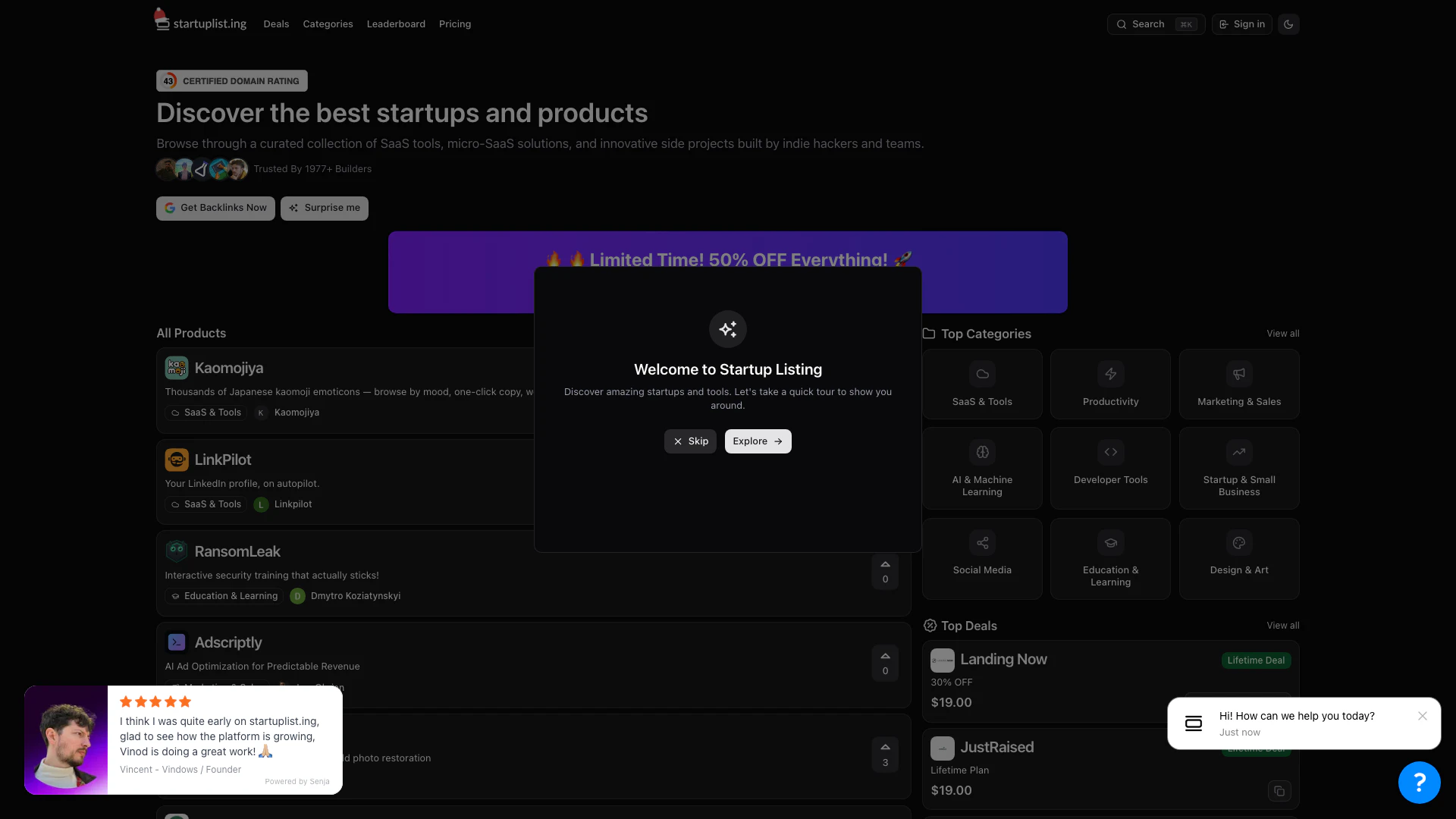This screenshot has height=819, width=1456.
Task: Toggle dark mode moon icon
Action: (1288, 24)
